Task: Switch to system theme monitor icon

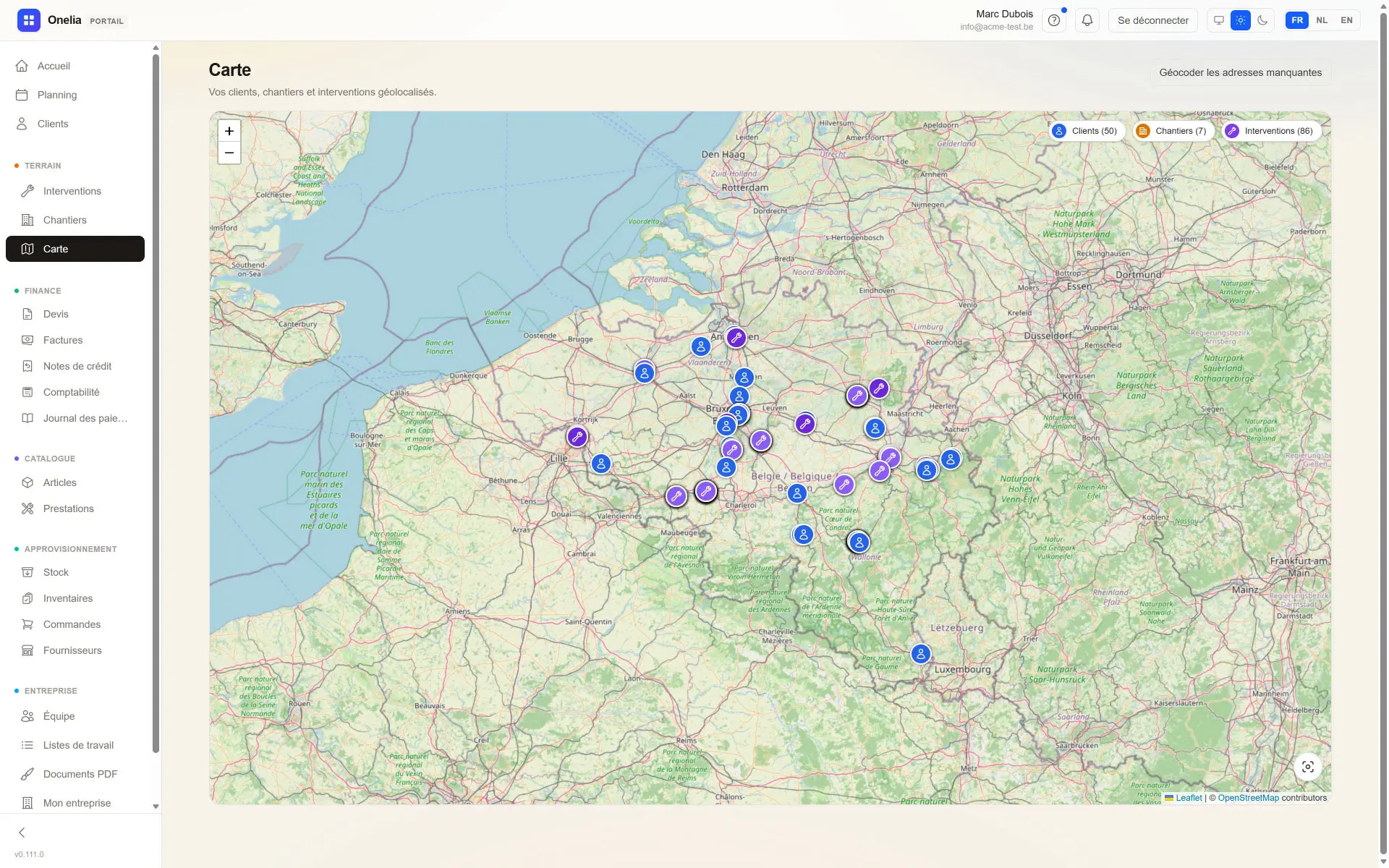Action: [1219, 20]
